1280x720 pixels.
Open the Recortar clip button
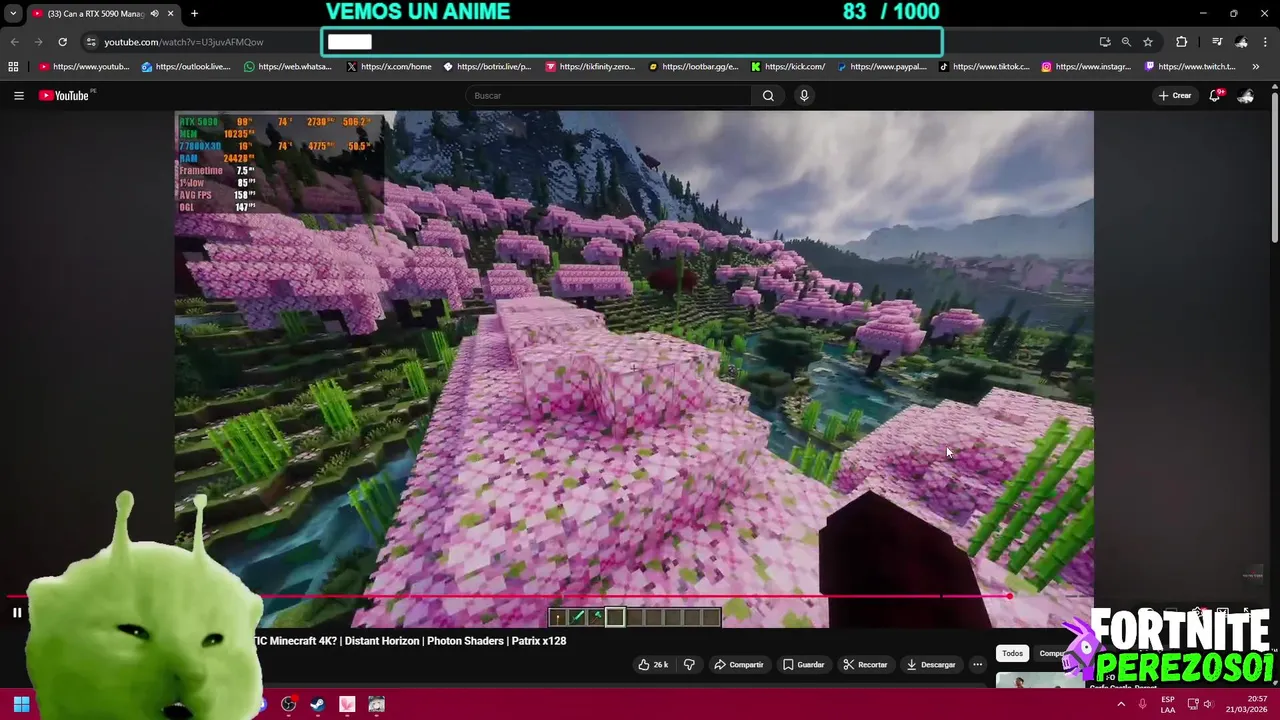(865, 664)
